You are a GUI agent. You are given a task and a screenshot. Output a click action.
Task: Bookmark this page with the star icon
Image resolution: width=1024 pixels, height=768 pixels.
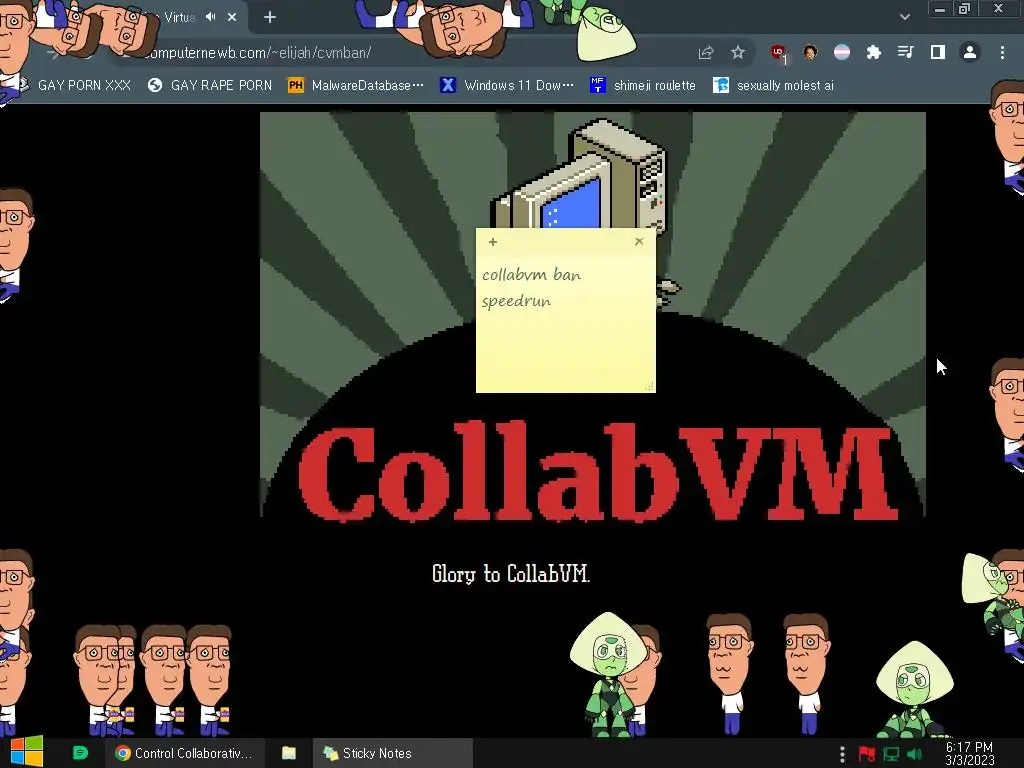click(738, 52)
